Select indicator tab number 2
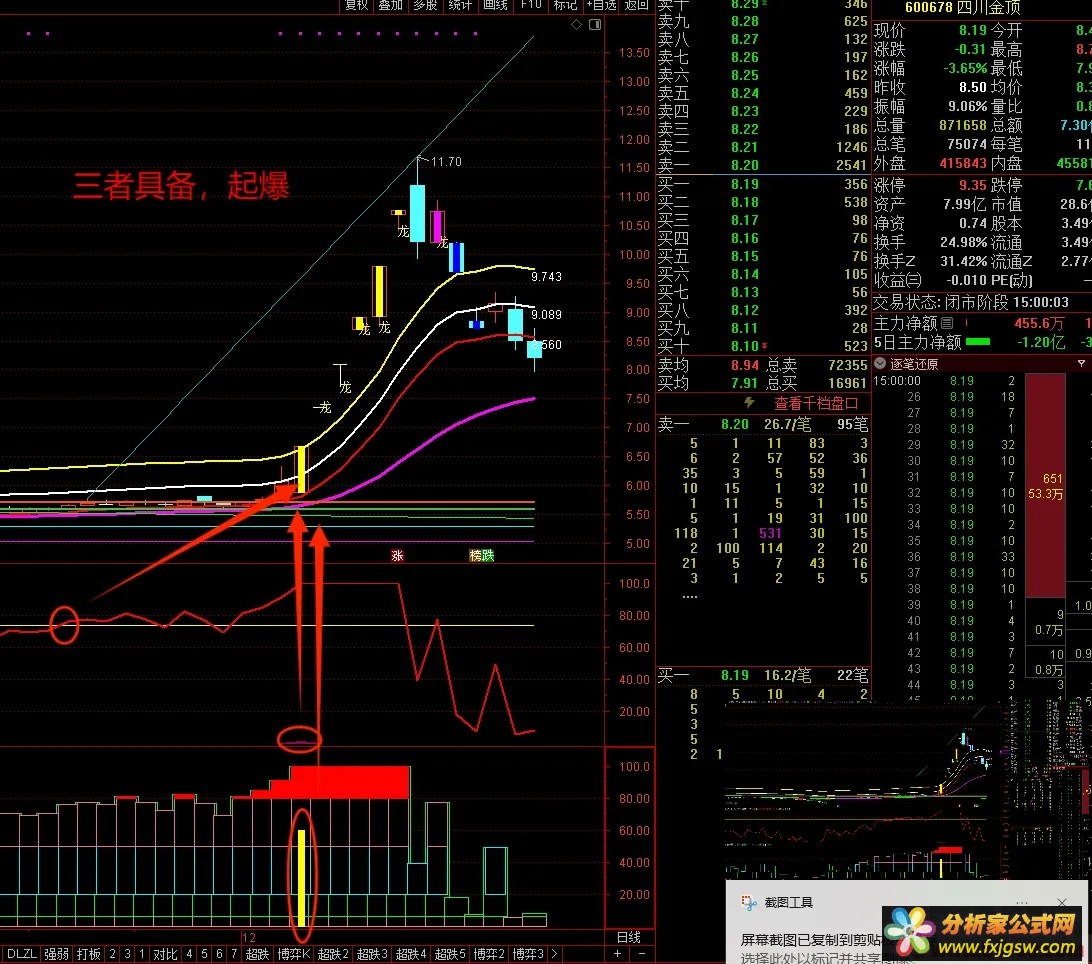 coord(112,954)
